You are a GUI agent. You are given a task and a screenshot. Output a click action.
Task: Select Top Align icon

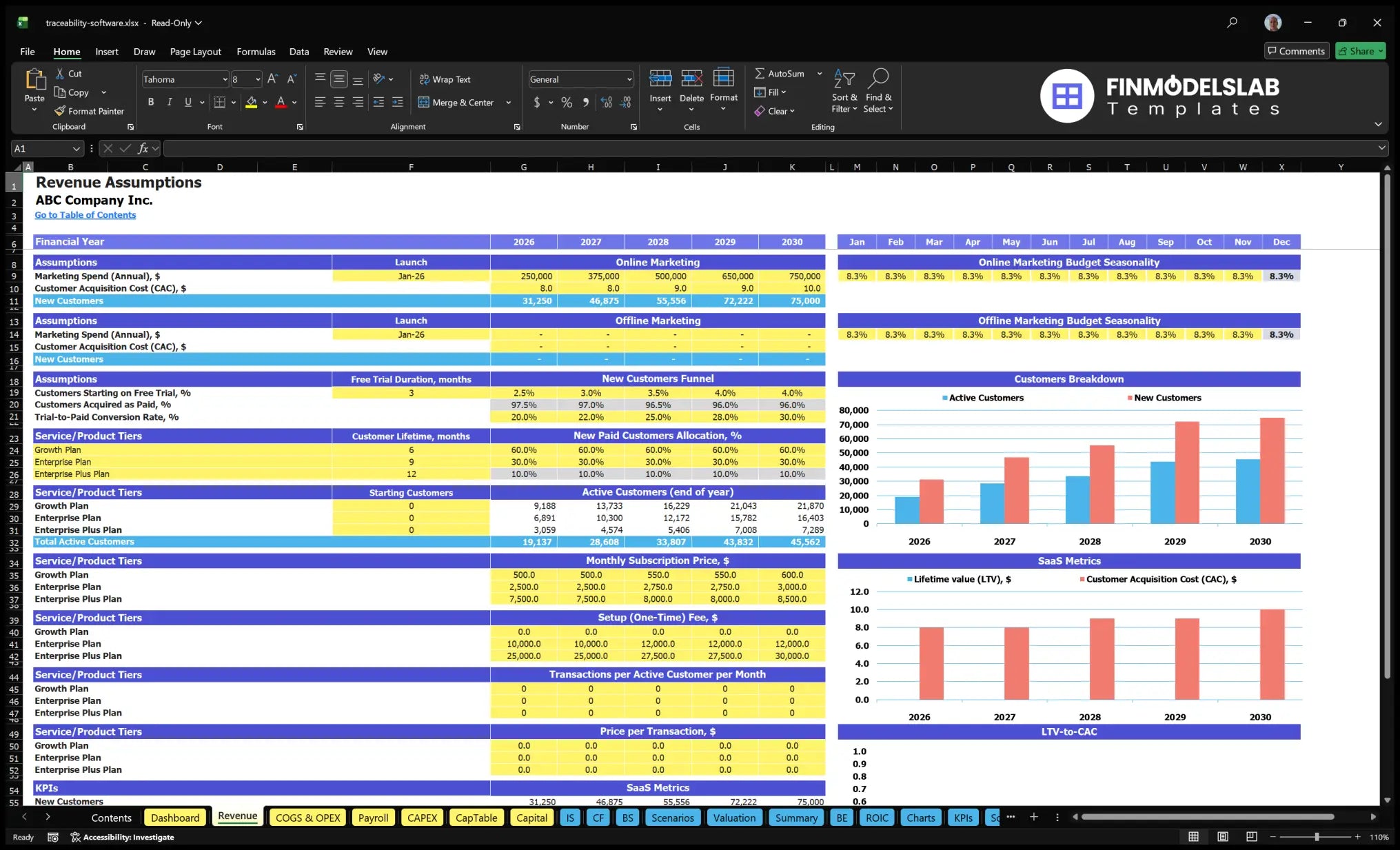click(x=320, y=79)
